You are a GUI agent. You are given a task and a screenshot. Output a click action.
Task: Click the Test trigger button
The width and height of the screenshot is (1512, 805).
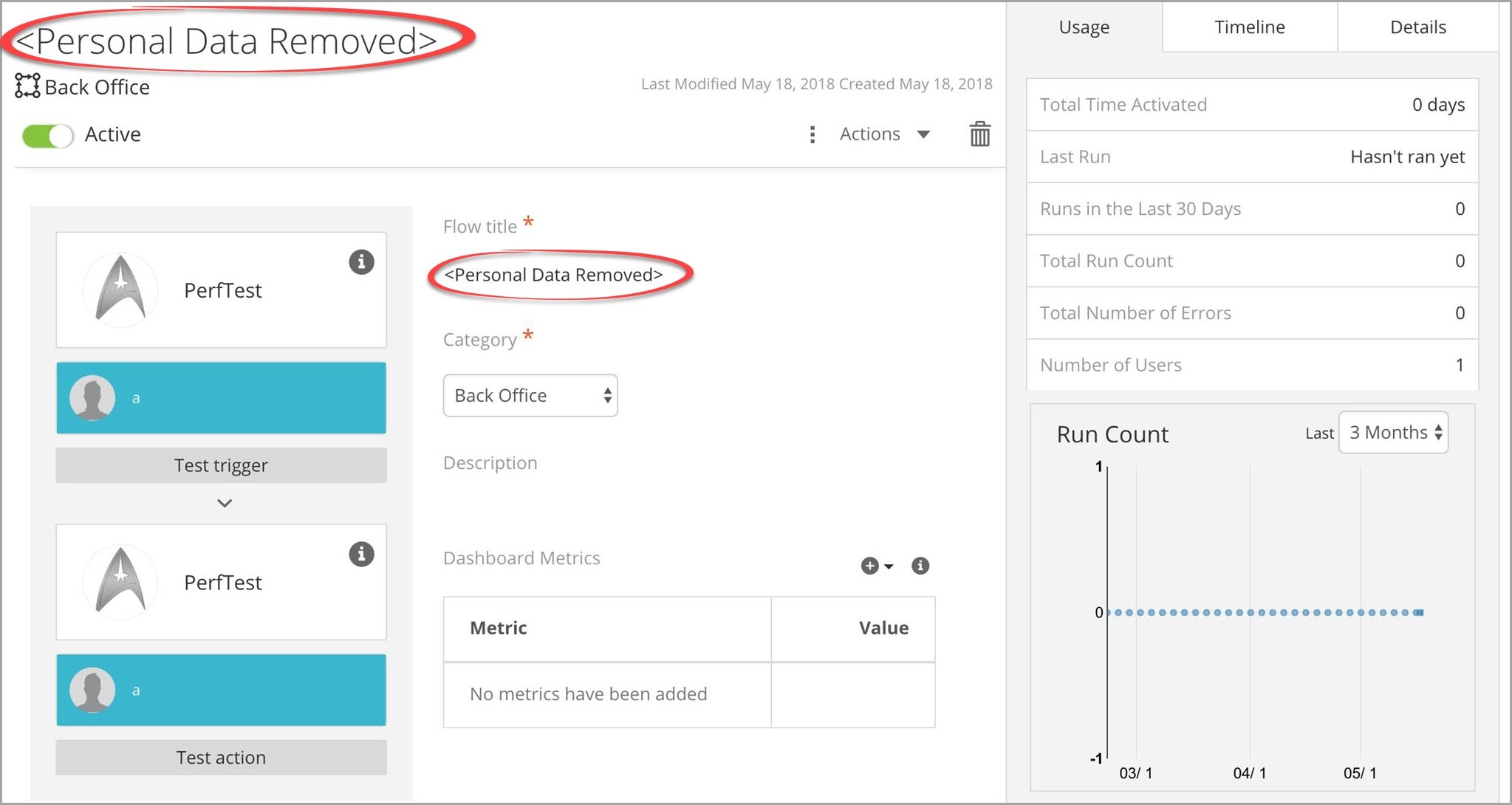point(221,465)
